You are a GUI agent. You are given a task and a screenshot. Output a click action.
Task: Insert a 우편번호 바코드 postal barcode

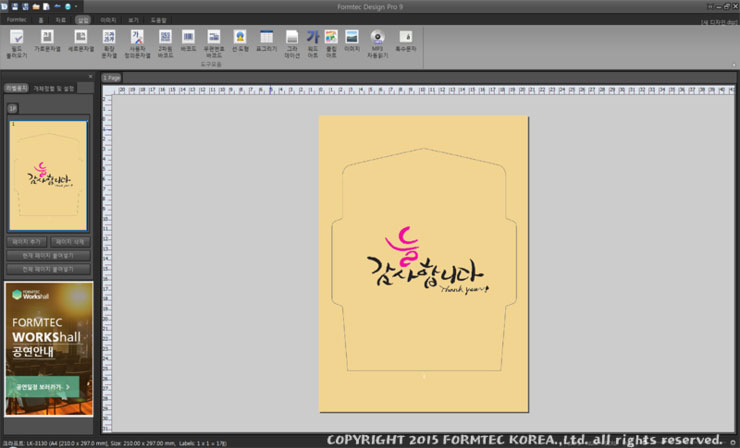[x=214, y=44]
